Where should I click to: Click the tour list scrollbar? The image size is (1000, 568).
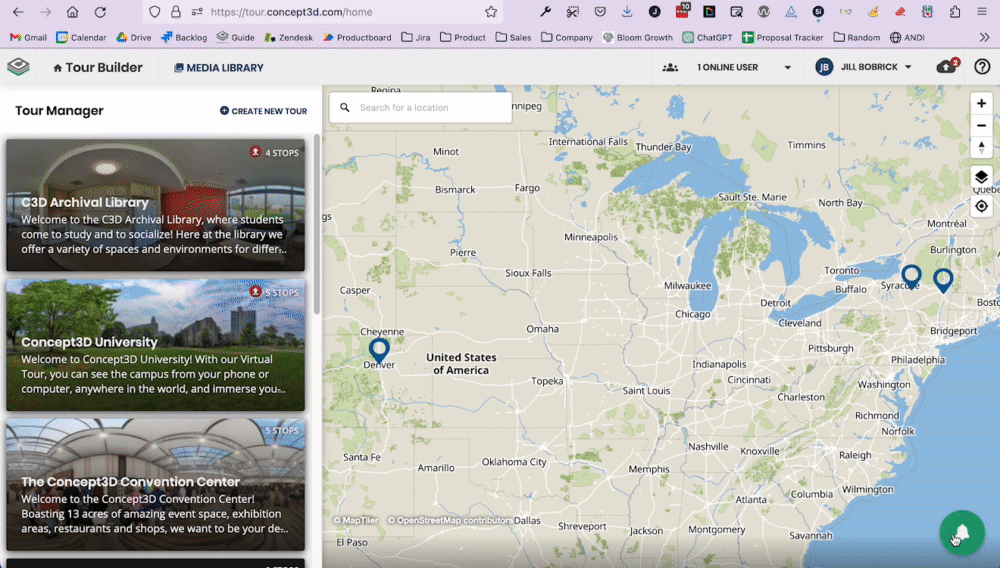coord(316,223)
